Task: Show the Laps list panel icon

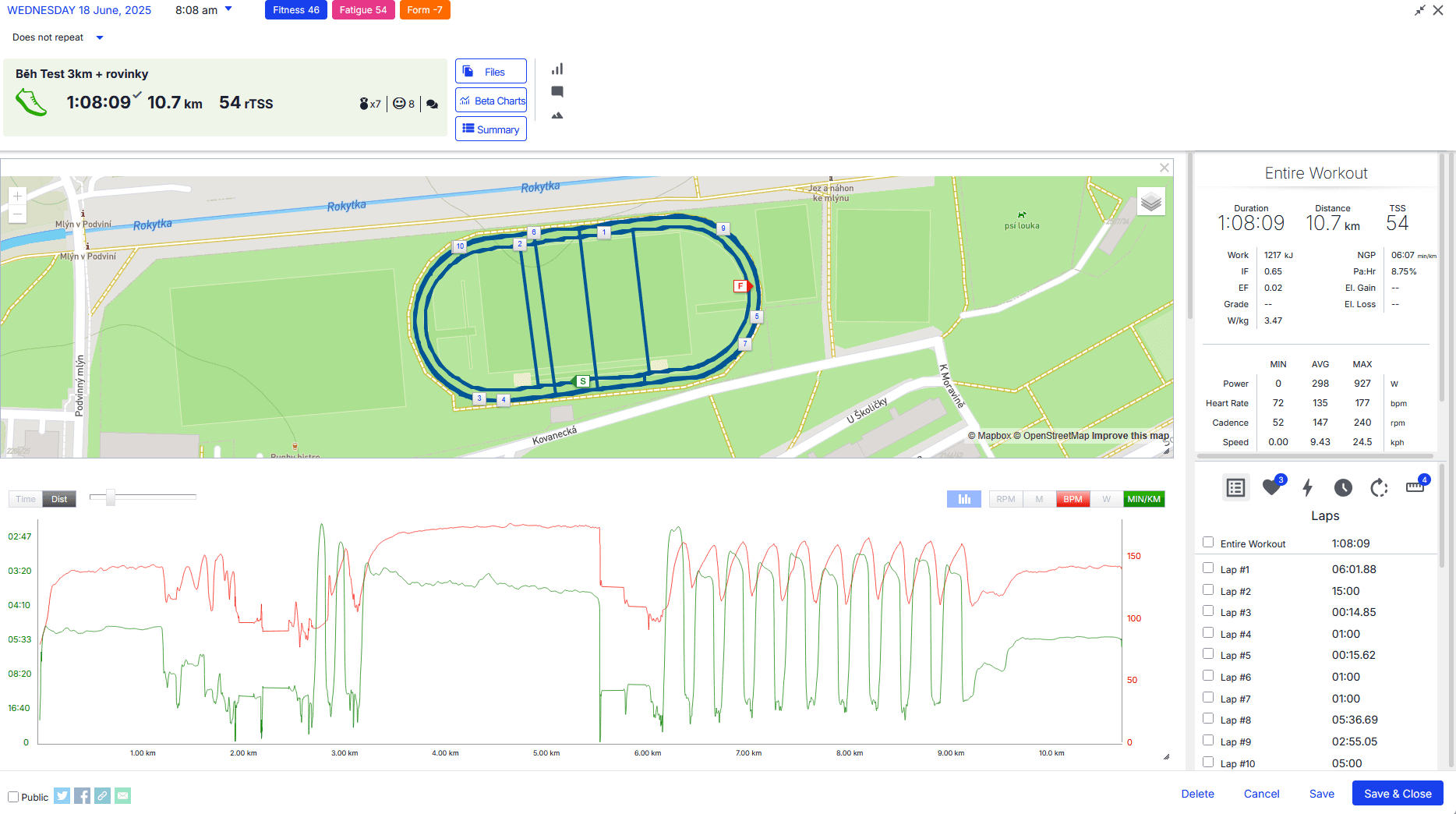Action: (x=1235, y=488)
